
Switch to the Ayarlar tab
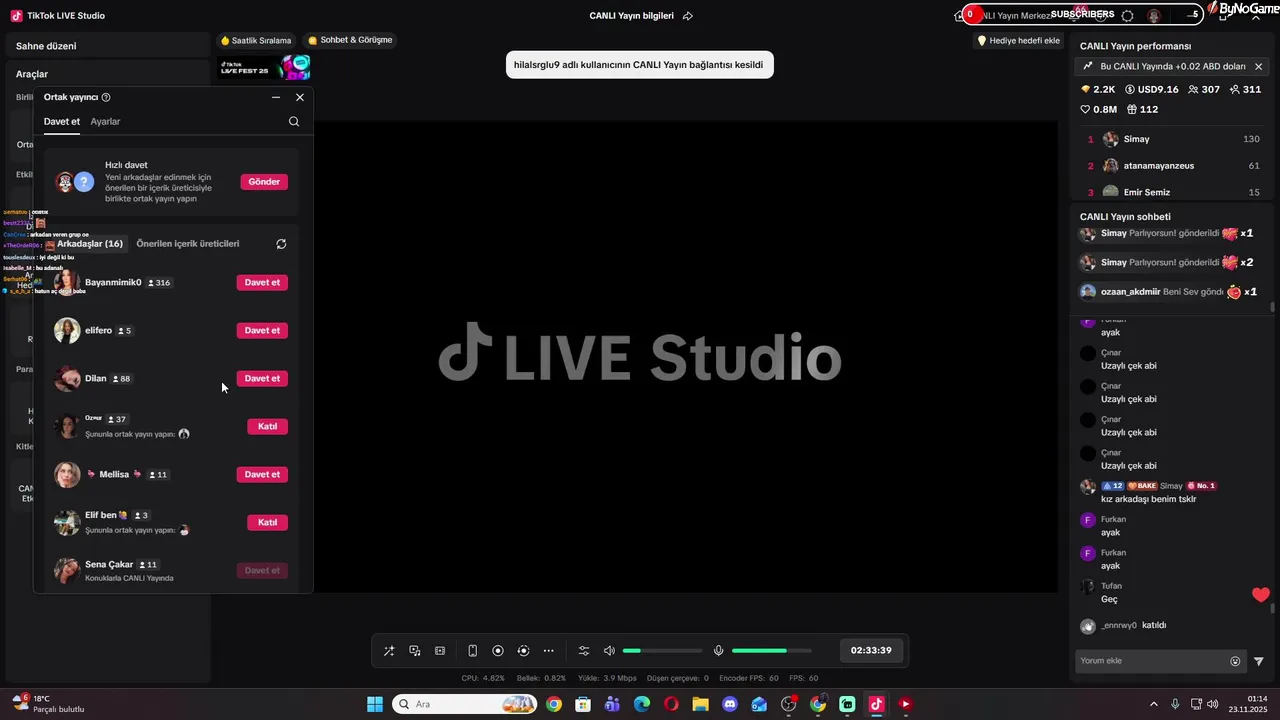[105, 121]
